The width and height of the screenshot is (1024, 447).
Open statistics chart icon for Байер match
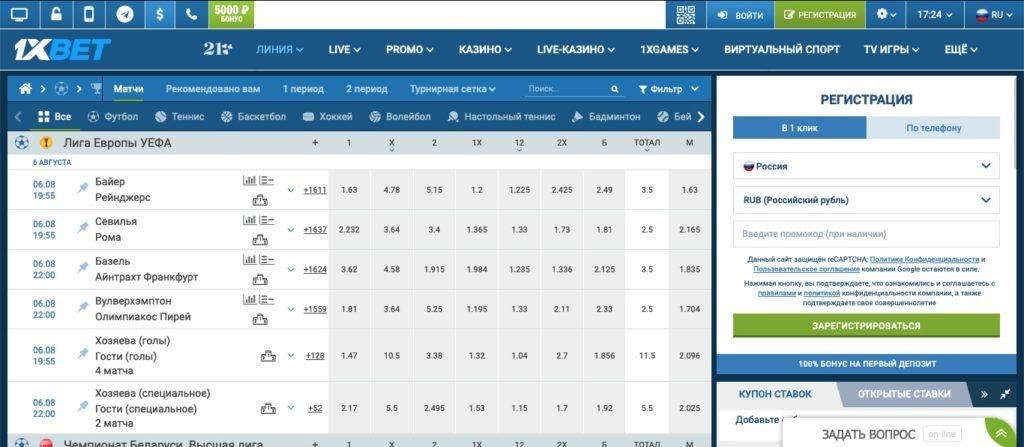[x=249, y=180]
